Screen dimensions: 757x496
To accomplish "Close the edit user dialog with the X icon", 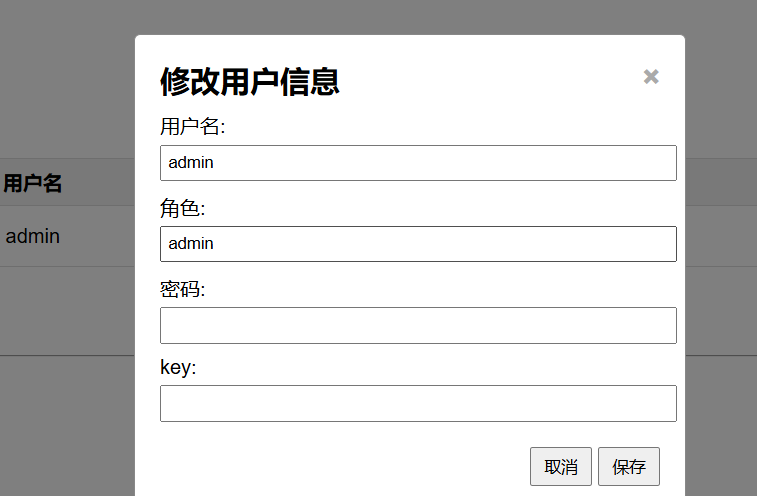I will (651, 77).
